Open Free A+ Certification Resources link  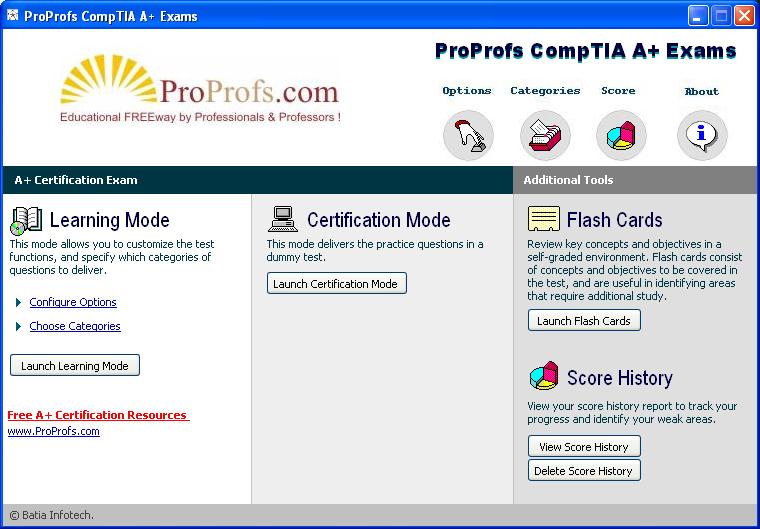tap(97, 415)
